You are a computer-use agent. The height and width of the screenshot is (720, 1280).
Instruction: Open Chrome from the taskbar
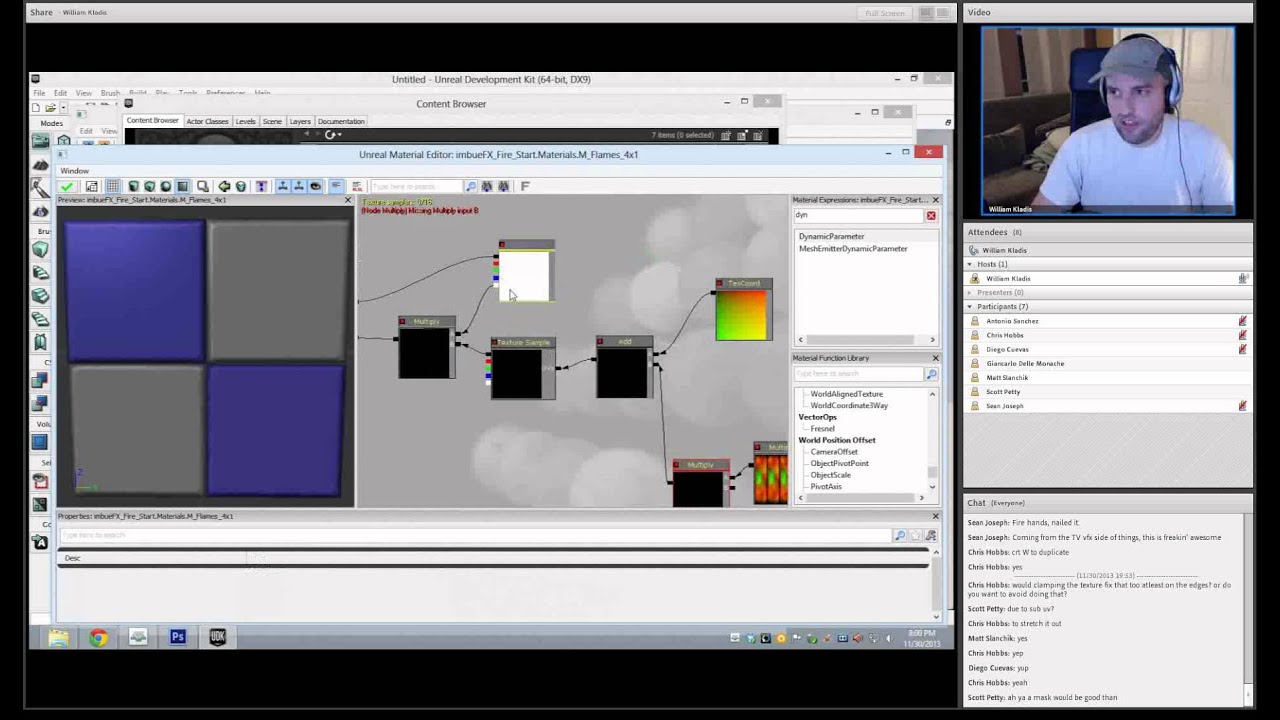(x=98, y=637)
